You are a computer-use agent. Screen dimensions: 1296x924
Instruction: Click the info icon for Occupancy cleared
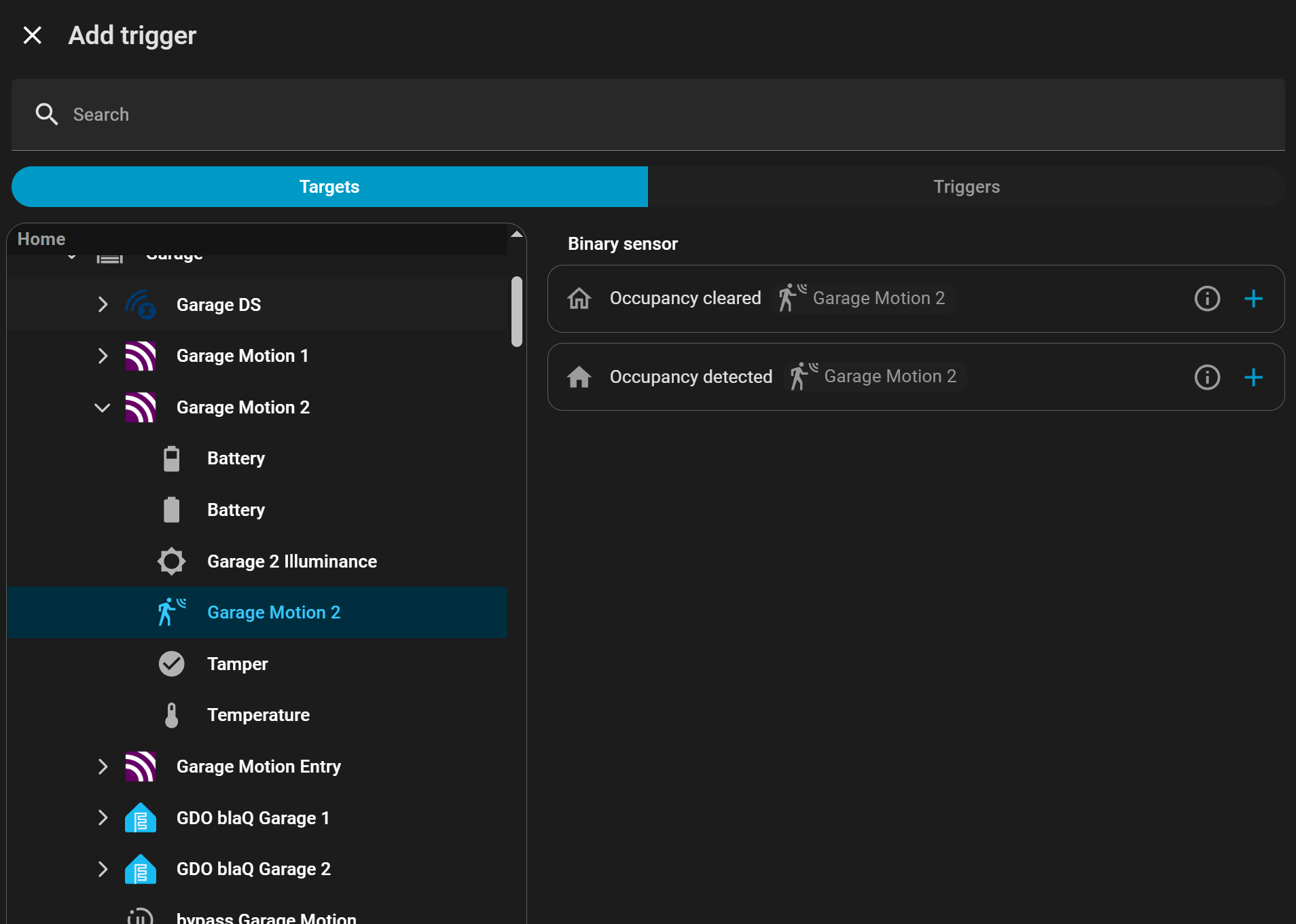click(1207, 299)
